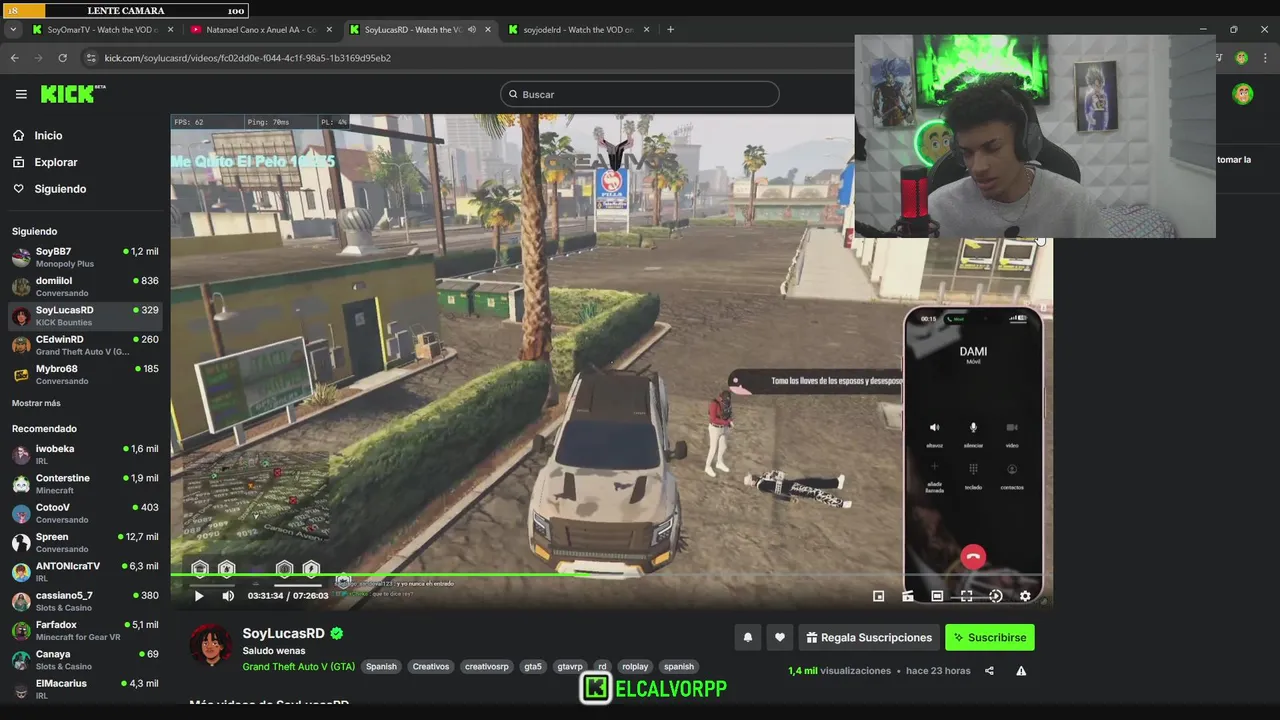This screenshot has width=1280, height=720.
Task: Toggle picture-in-picture mode icon
Action: (x=878, y=596)
